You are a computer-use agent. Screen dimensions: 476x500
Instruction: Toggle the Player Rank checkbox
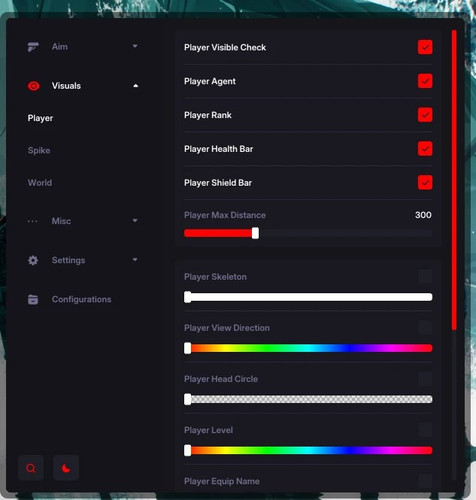click(425, 115)
